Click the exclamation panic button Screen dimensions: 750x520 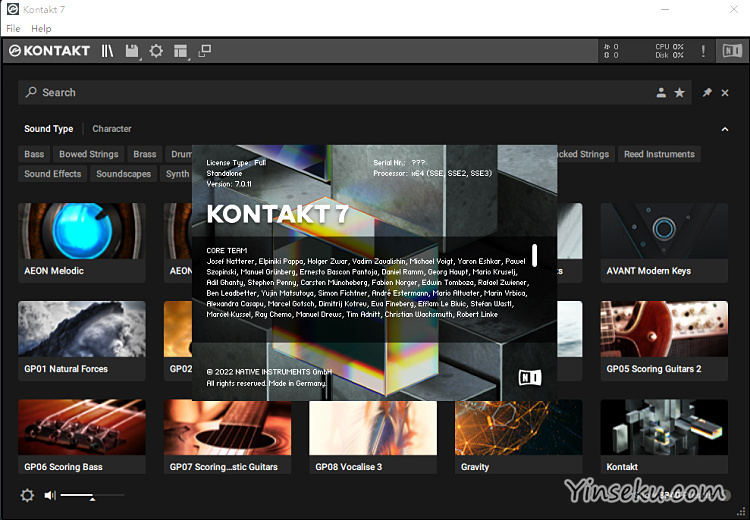coord(703,51)
